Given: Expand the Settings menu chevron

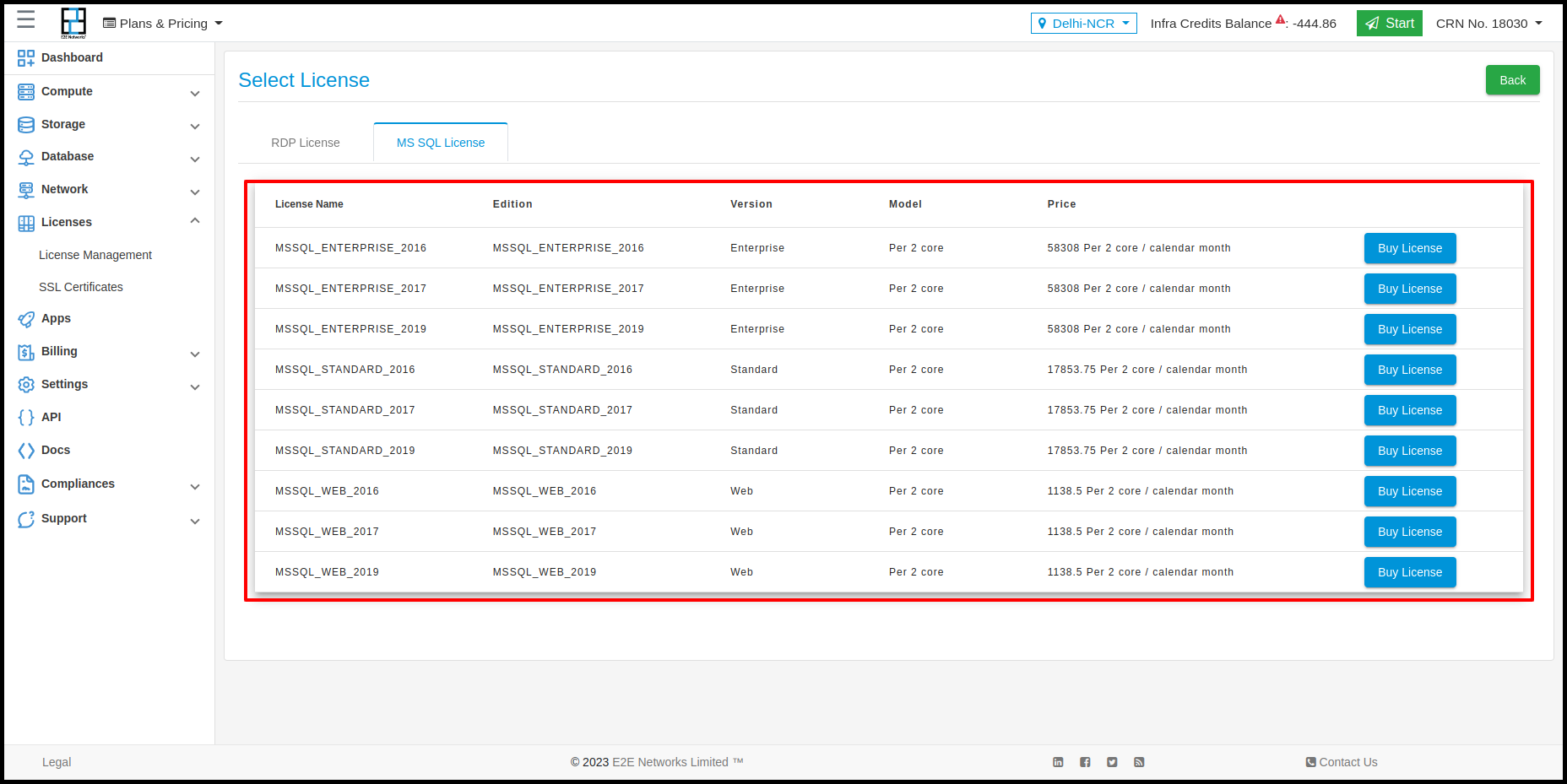Looking at the screenshot, I should coord(195,387).
